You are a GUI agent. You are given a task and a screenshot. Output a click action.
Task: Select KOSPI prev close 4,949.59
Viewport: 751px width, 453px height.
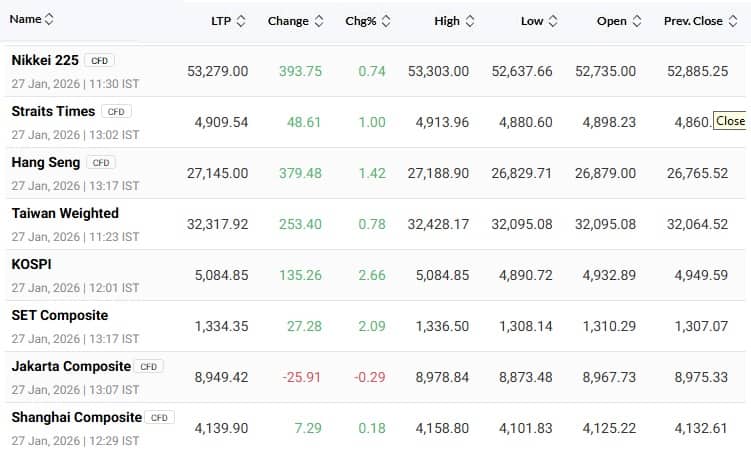click(701, 275)
